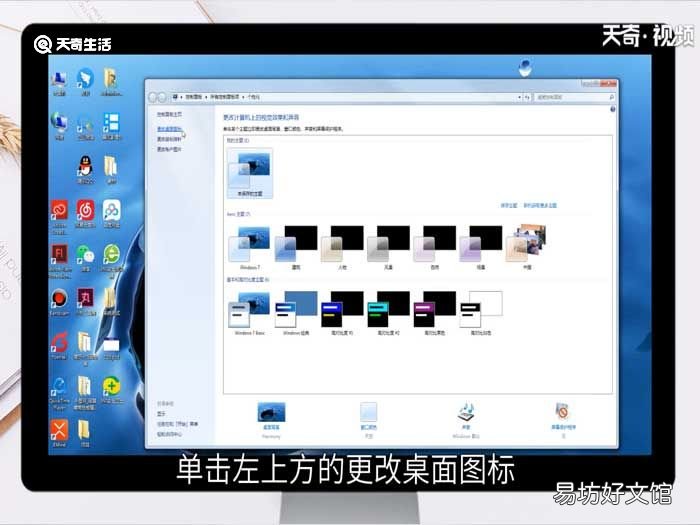Click the Personalization breadcrumb segment

tap(254, 97)
